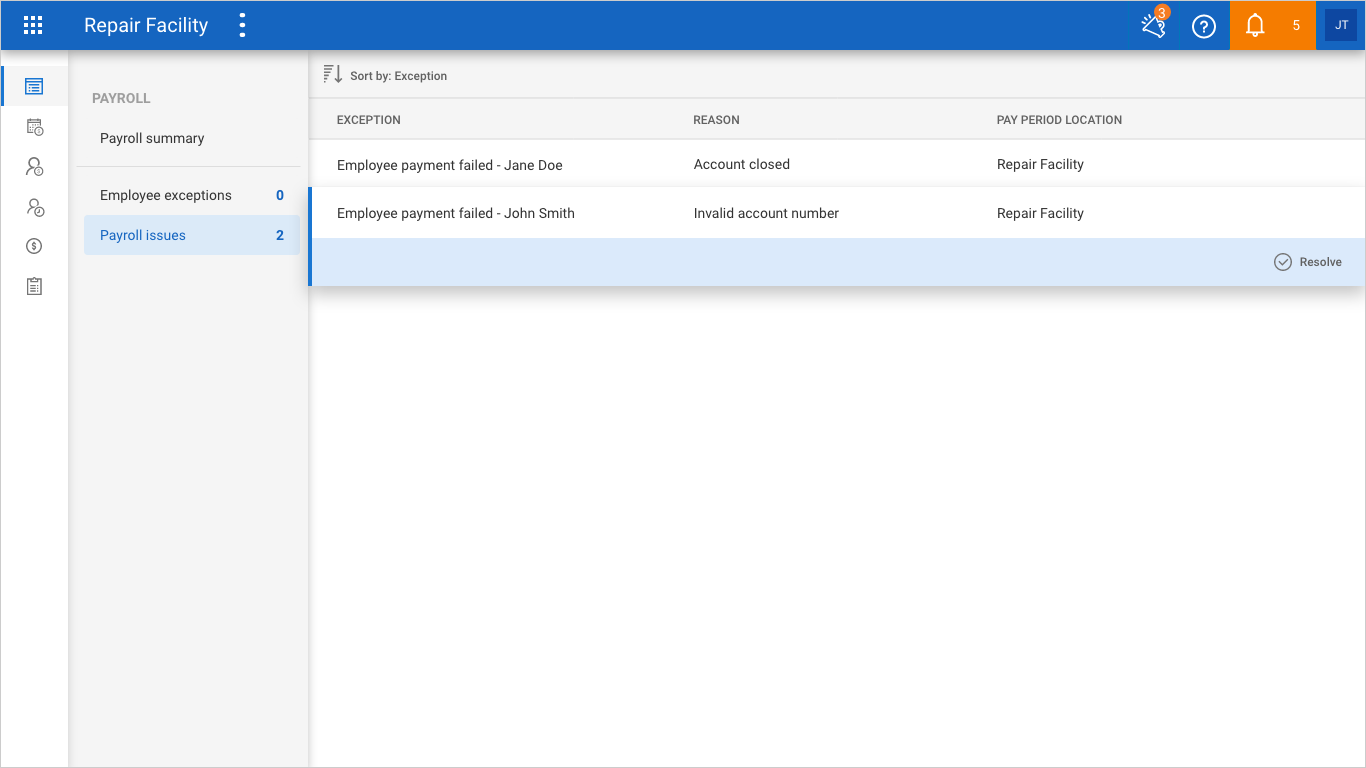Screen dimensions: 1366x768
Task: Select the Jane Doe payment failed row
Action: pyautogui.click(x=837, y=164)
